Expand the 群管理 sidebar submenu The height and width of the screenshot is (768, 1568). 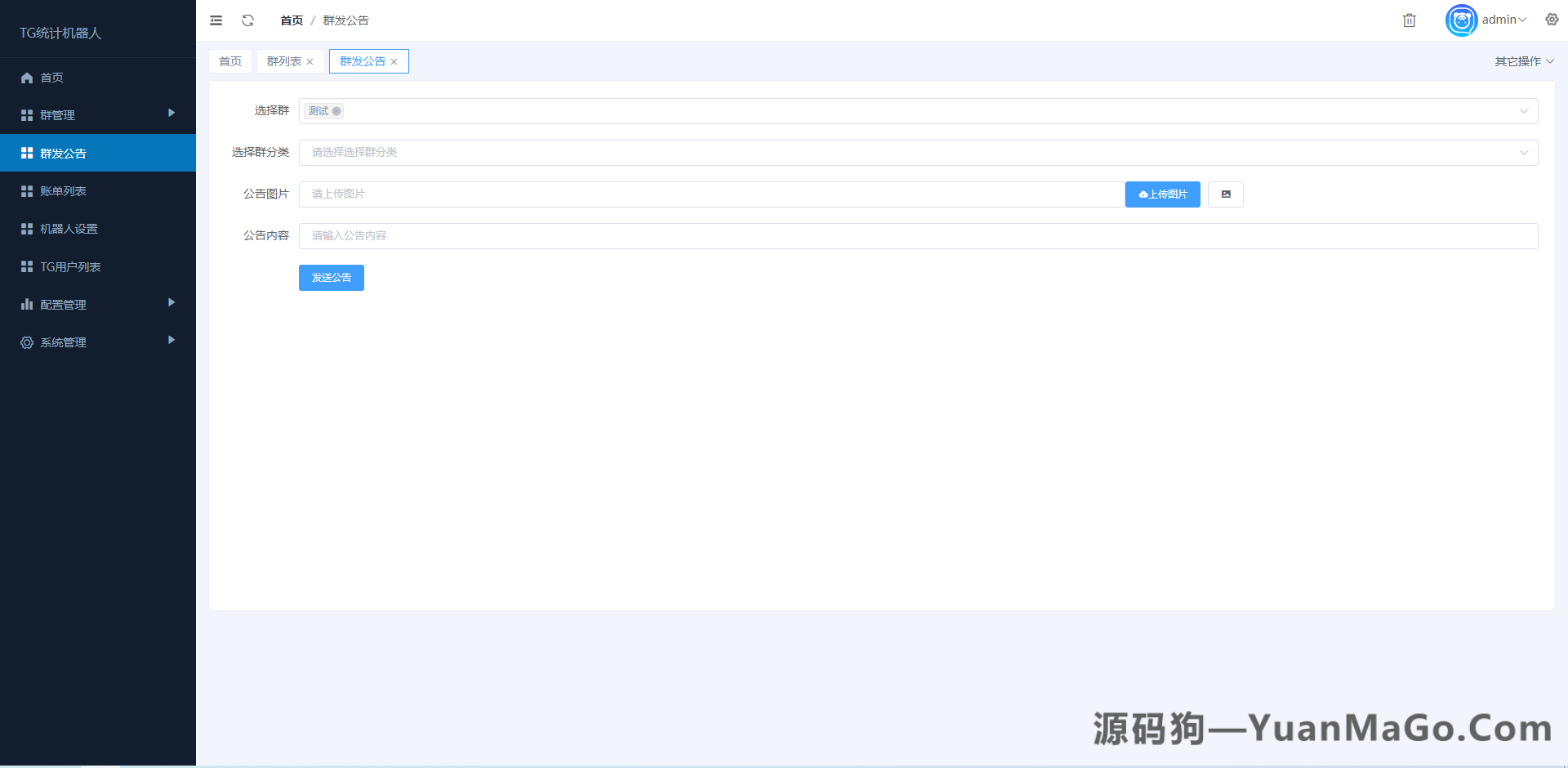tap(98, 114)
